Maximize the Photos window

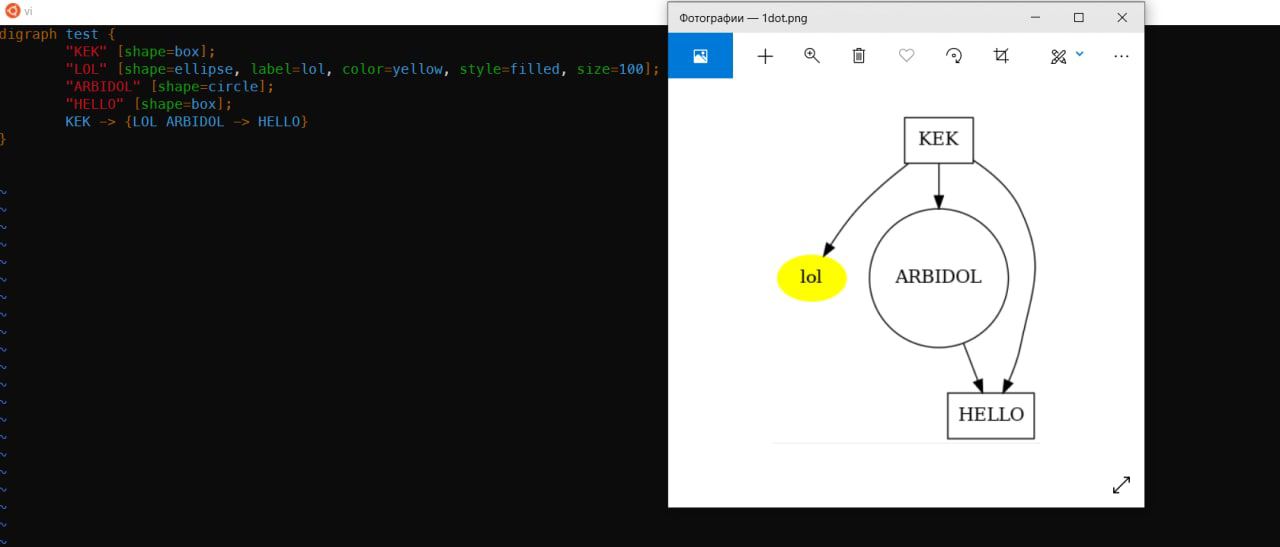(x=1078, y=17)
